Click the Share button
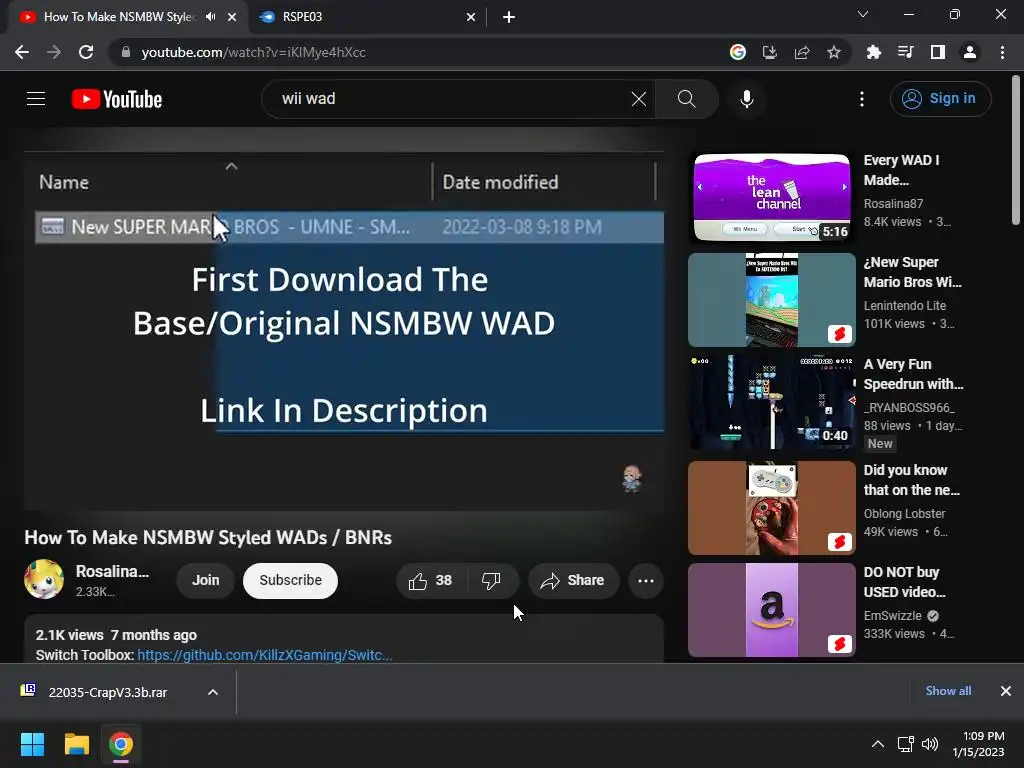 click(x=573, y=581)
